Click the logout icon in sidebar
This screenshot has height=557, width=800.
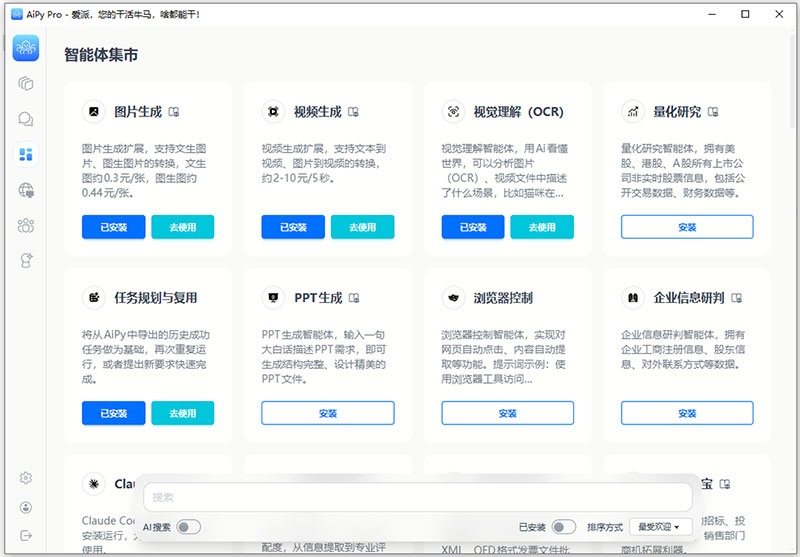coord(26,535)
